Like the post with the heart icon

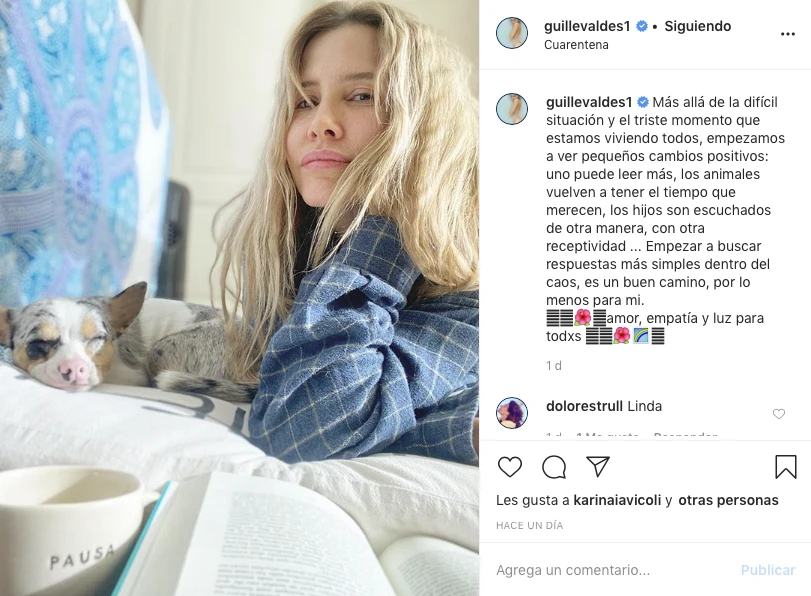(509, 467)
